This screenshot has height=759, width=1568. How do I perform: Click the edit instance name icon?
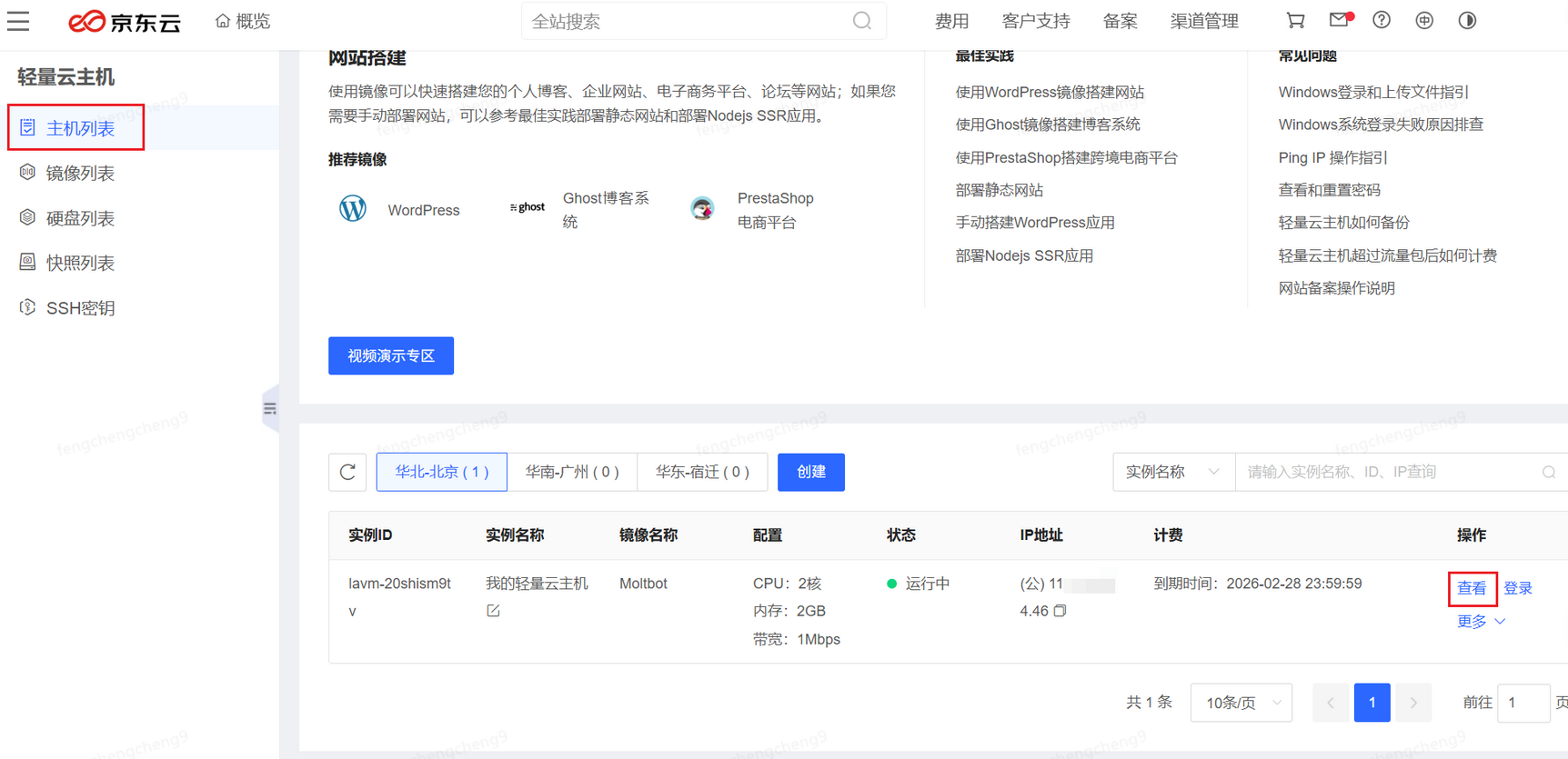493,611
